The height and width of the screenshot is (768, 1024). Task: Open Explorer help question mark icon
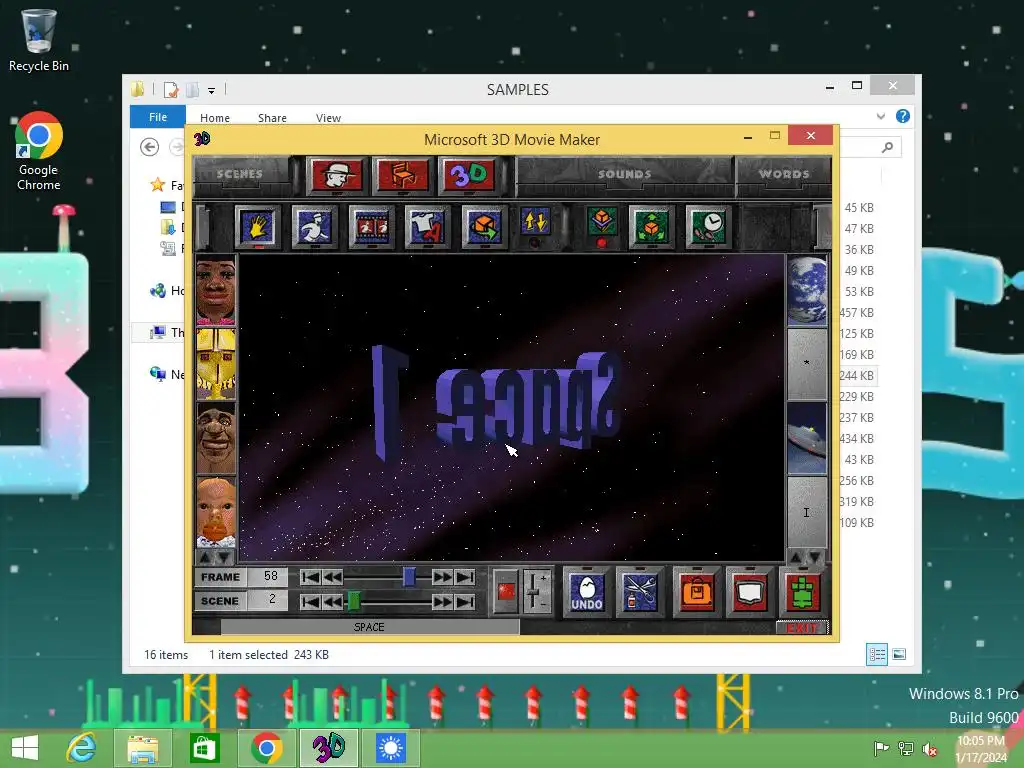tap(903, 116)
